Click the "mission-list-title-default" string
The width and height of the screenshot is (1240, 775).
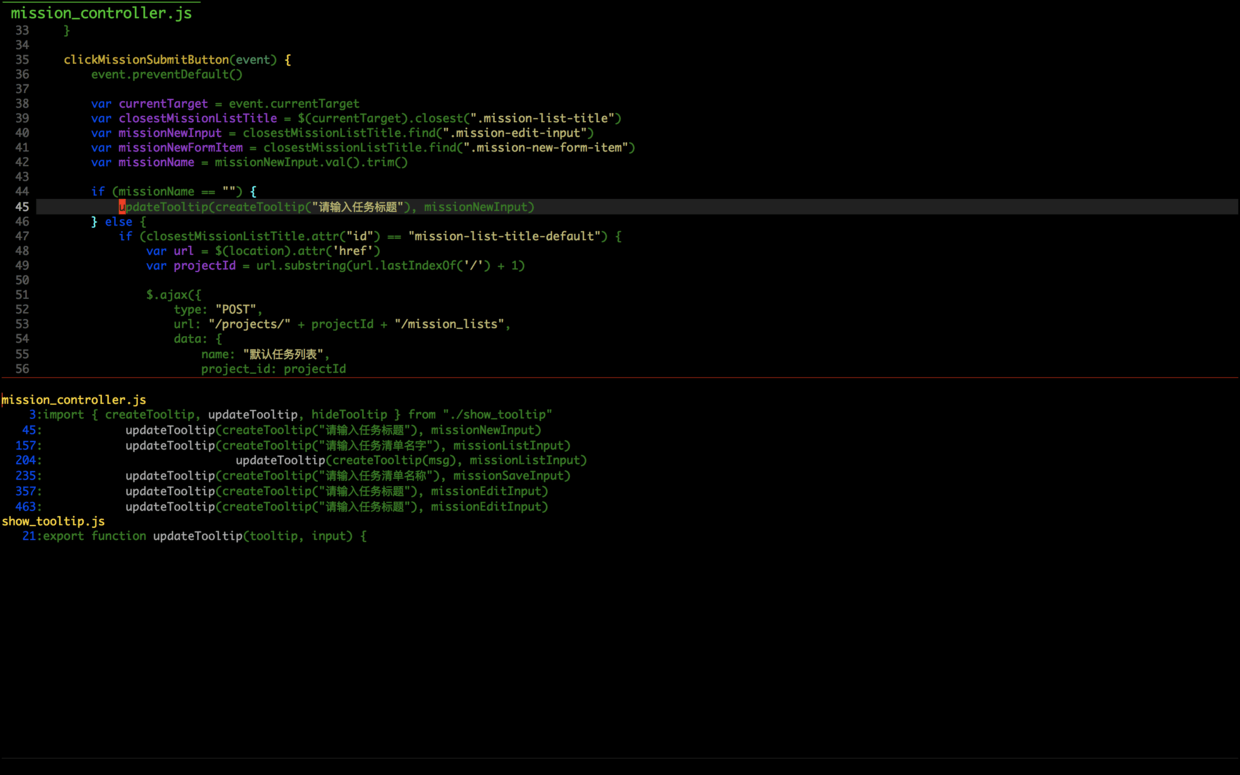tap(504, 236)
